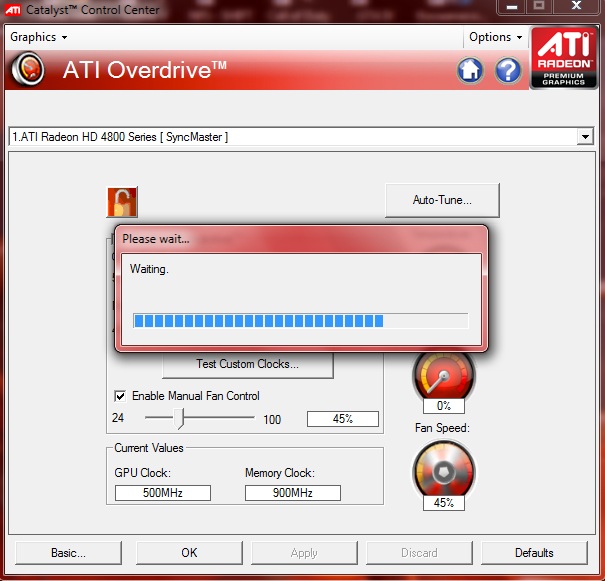Close the Catalyst Control Center window
The width and height of the screenshot is (605, 581).
coord(576,6)
